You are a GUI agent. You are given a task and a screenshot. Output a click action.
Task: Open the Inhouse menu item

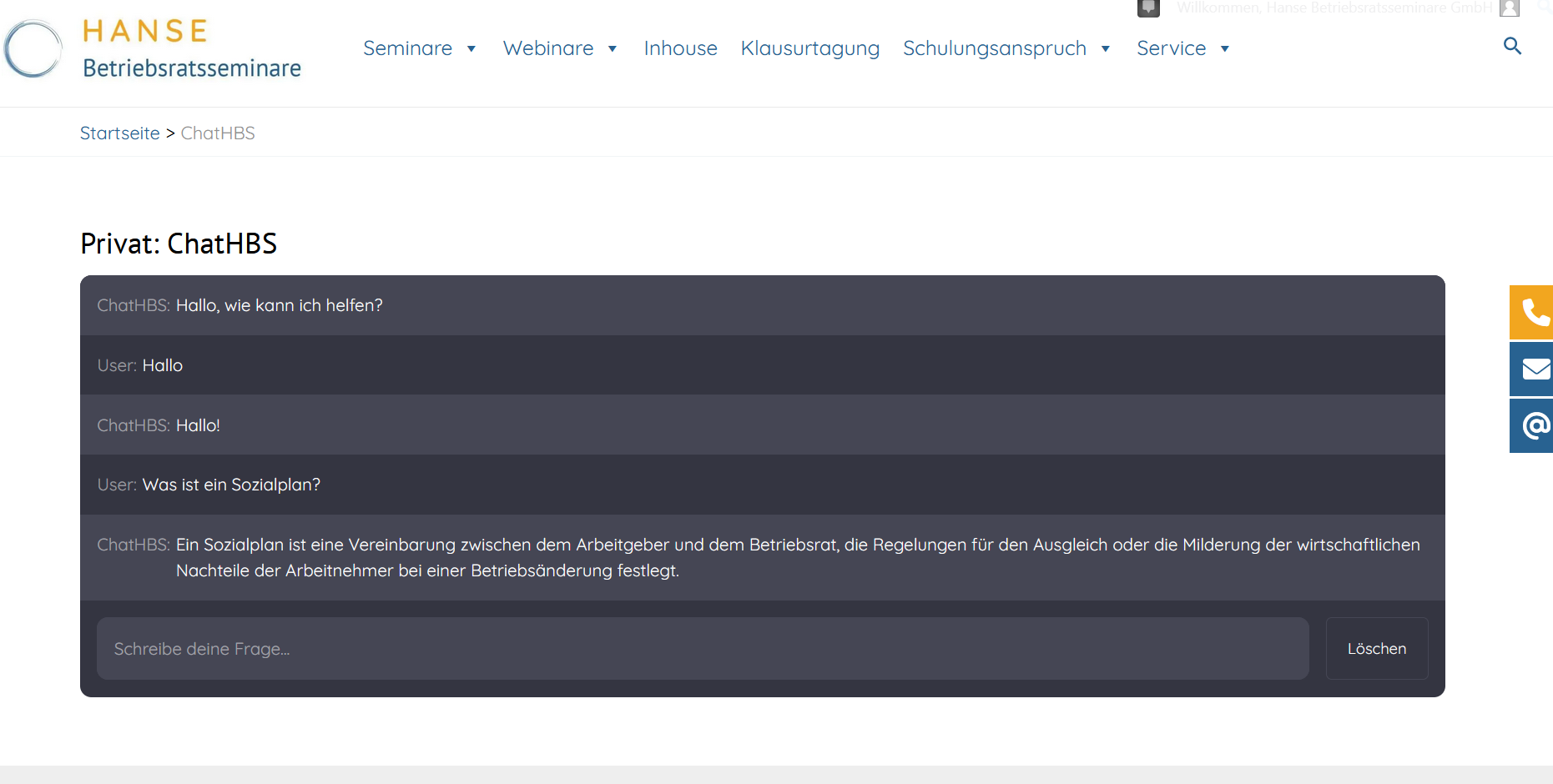[x=680, y=48]
